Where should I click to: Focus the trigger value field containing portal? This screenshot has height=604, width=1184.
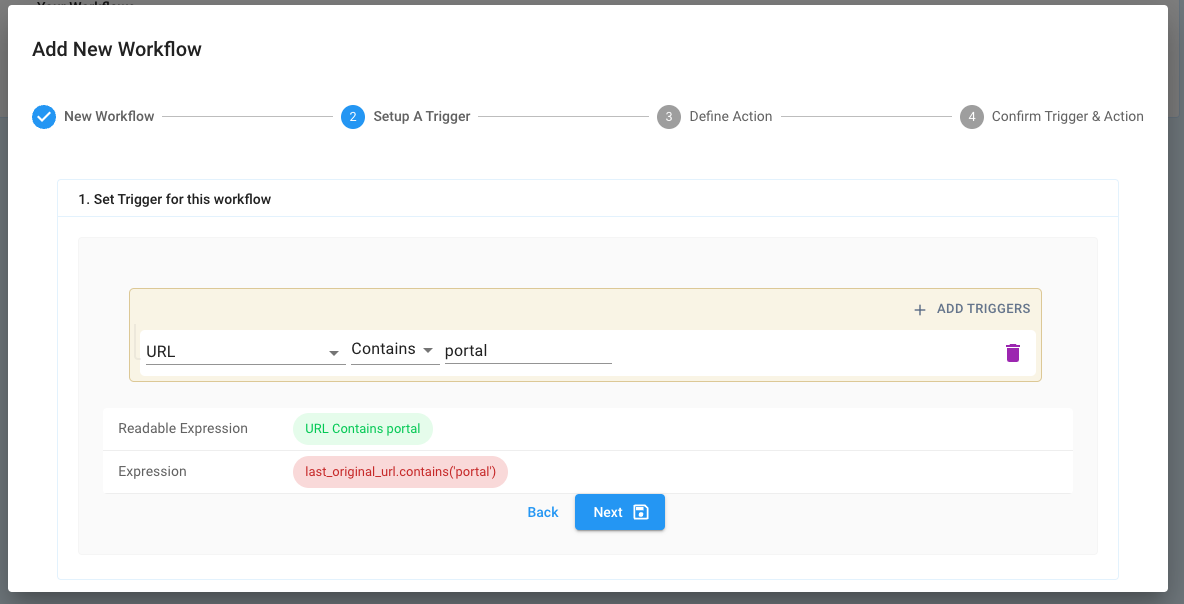527,351
